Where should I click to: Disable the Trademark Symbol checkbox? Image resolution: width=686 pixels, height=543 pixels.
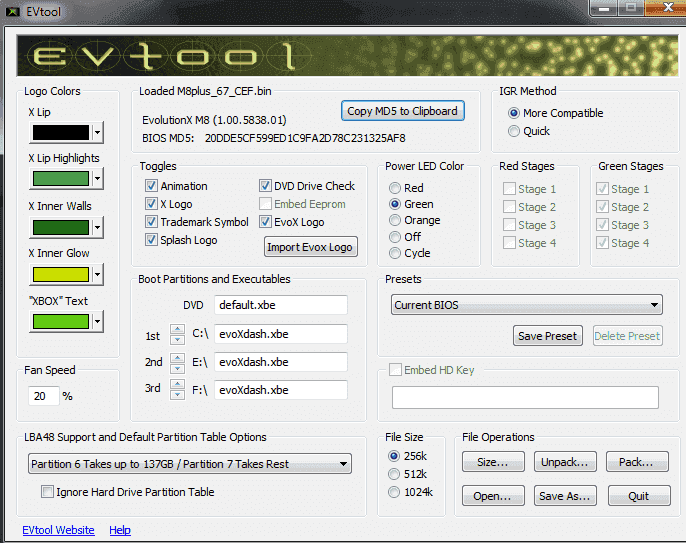151,222
